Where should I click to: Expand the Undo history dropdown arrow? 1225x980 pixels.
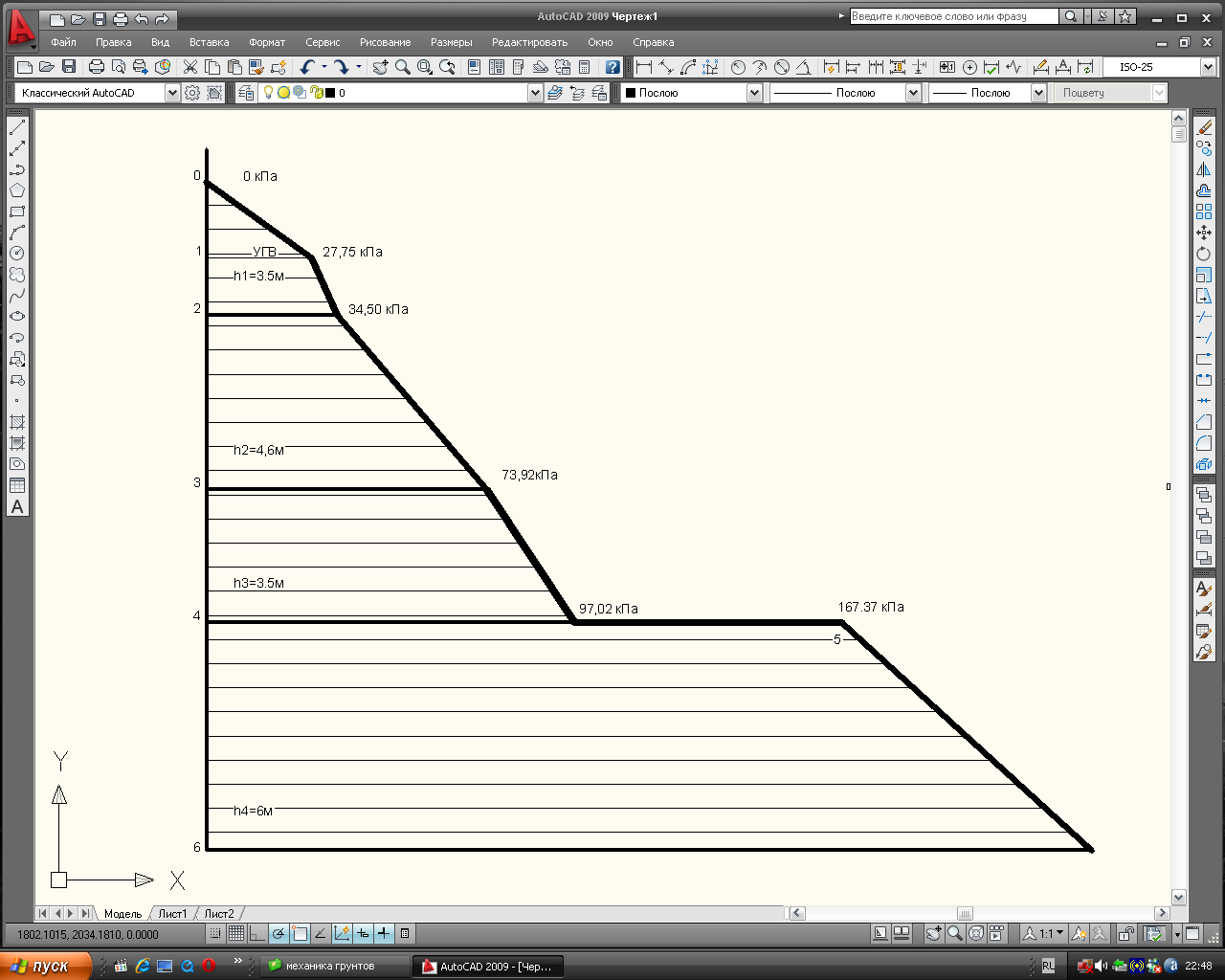point(324,67)
